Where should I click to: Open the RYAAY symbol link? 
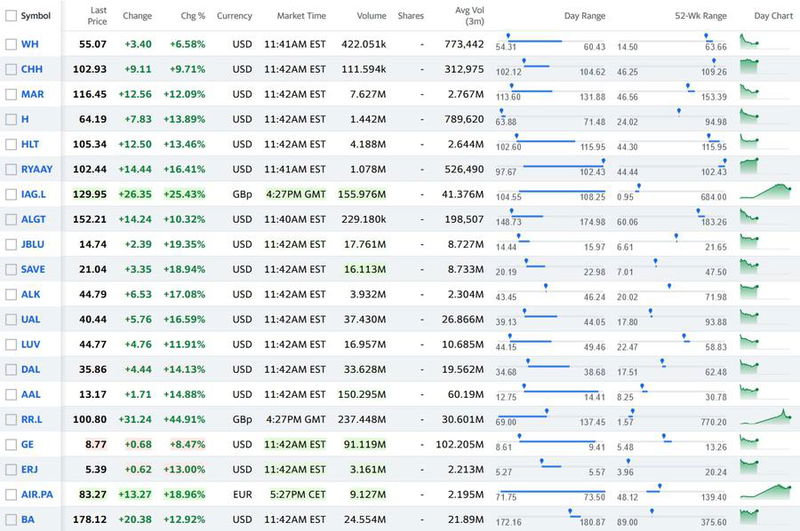pos(37,169)
